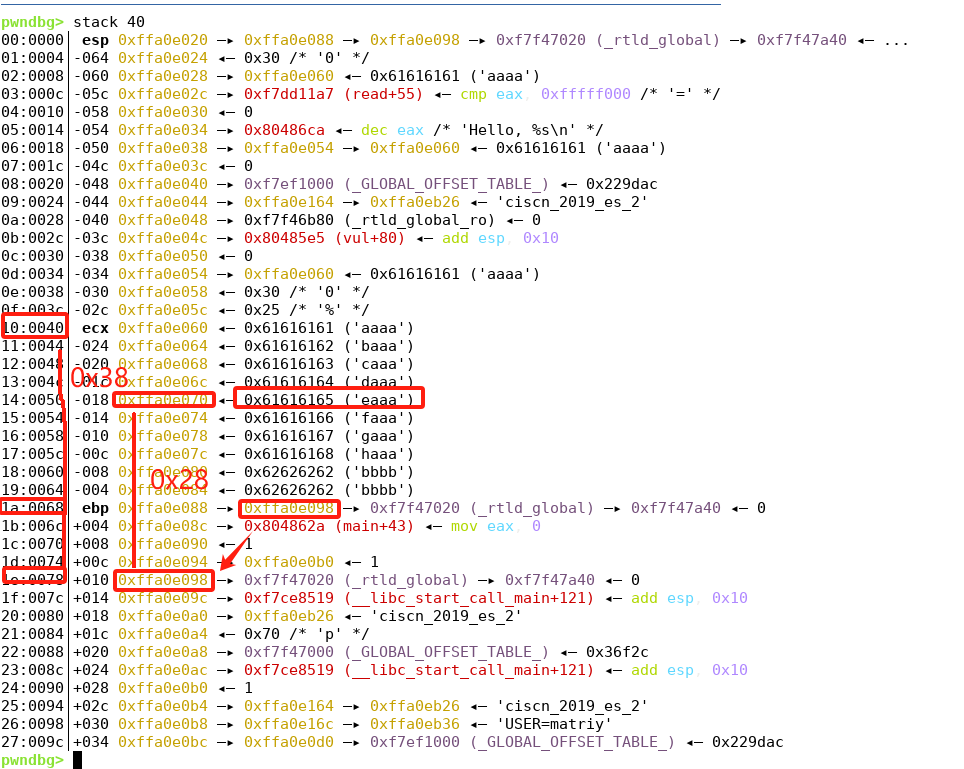This screenshot has width=964, height=769.
Task: Click the red 0x28 annotation label
Action: point(179,480)
